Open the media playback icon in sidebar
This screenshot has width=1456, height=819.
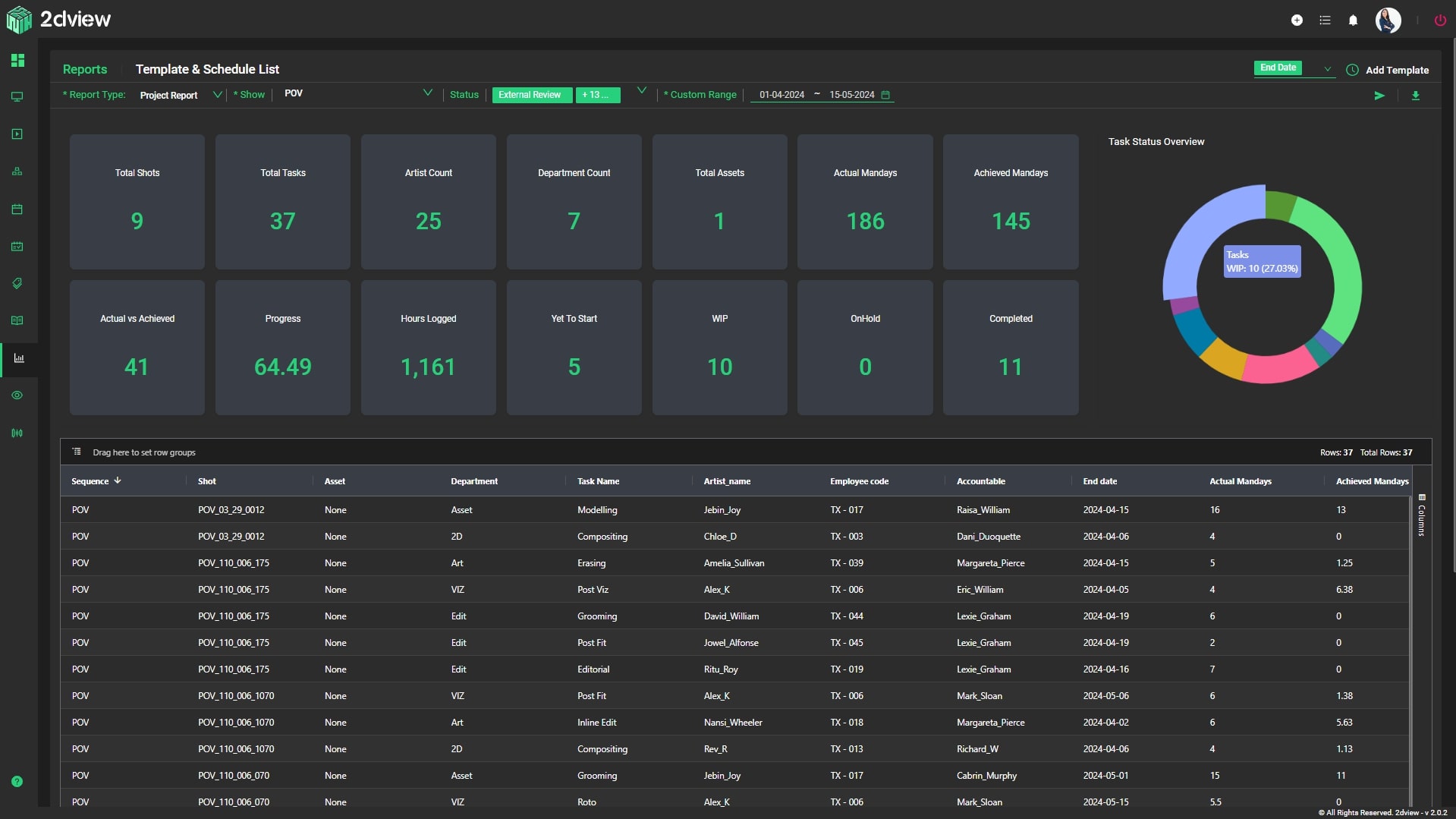17,134
